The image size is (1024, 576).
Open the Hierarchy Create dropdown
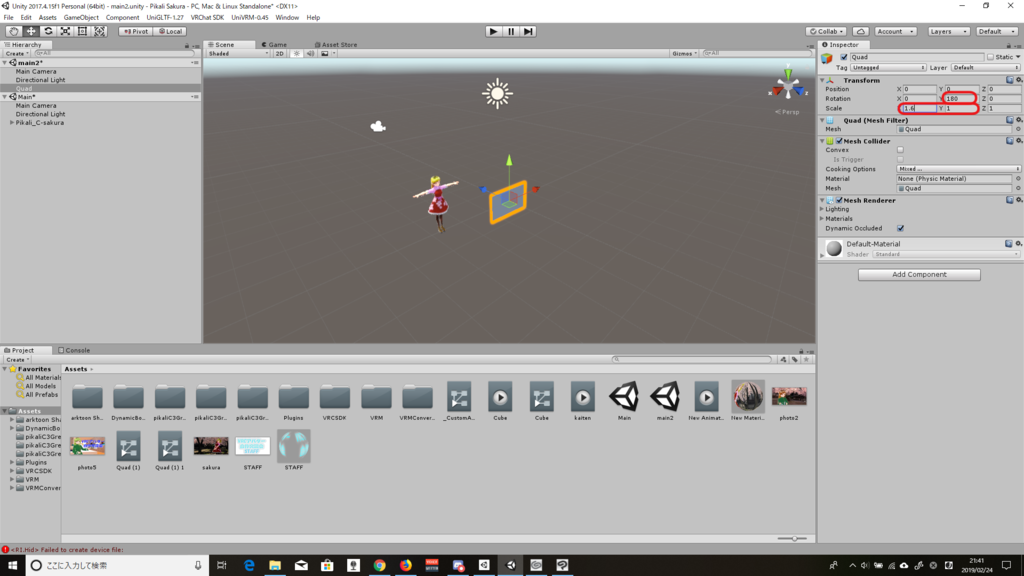(x=16, y=54)
